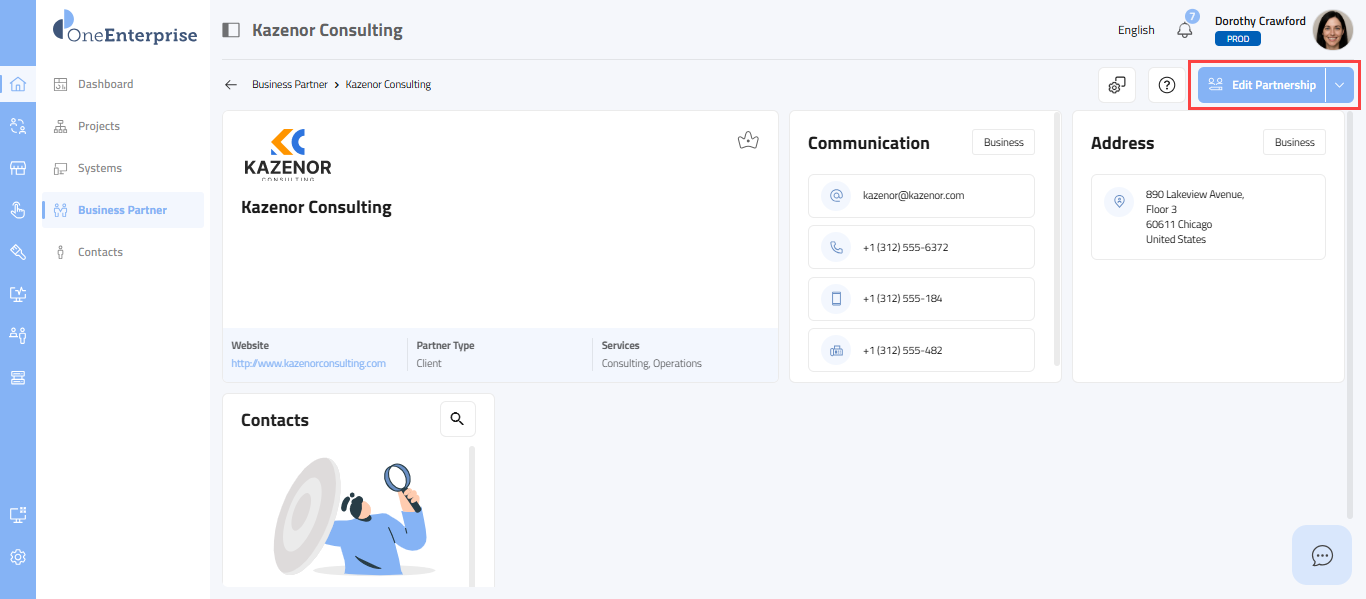
Task: Select Projects in the sidebar menu
Action: click(99, 126)
